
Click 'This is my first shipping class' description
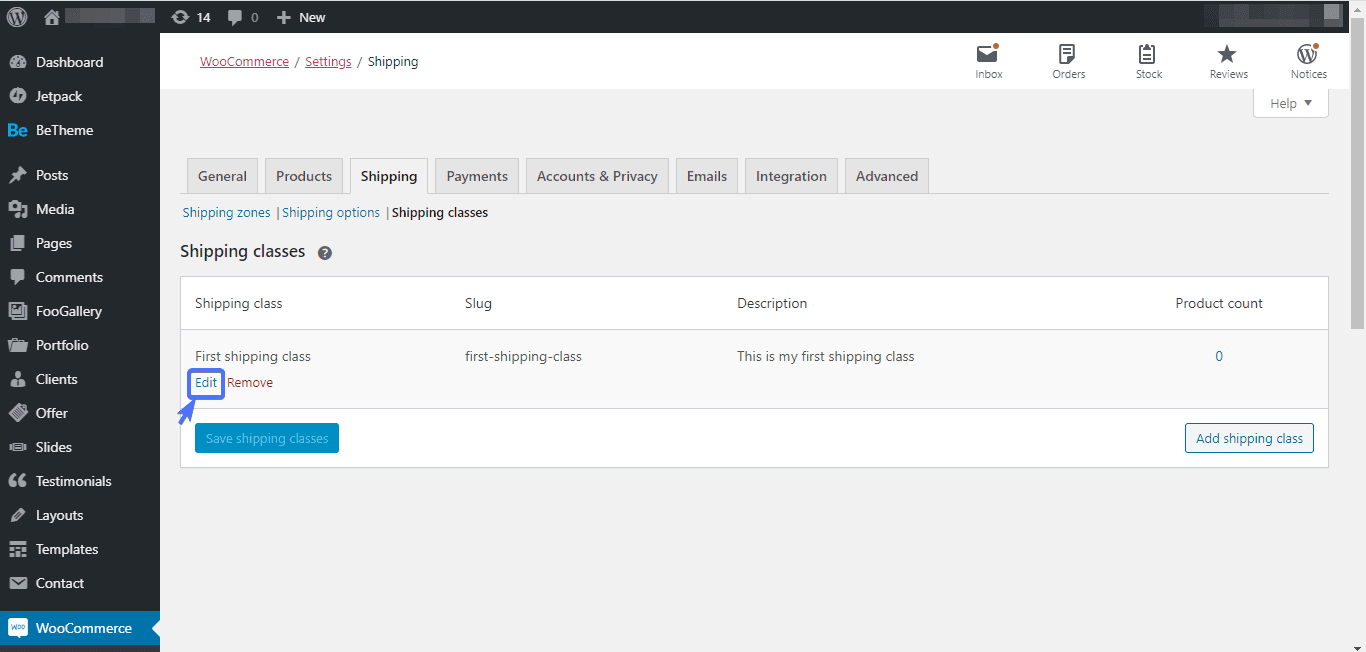(x=826, y=356)
